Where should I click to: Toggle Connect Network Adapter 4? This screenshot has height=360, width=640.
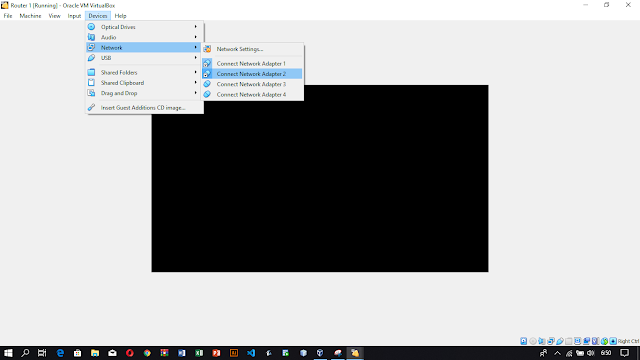click(253, 94)
